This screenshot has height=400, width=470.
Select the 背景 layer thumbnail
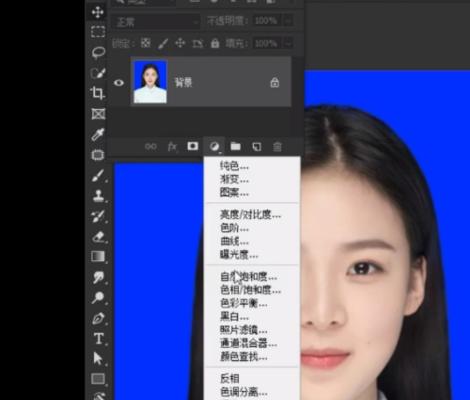(150, 82)
